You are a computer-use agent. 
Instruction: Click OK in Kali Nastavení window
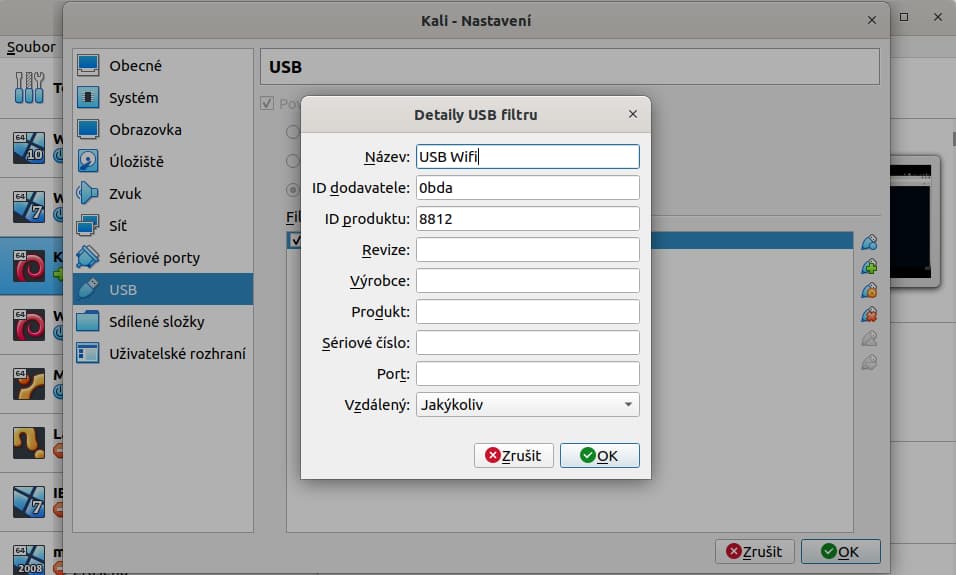click(840, 551)
